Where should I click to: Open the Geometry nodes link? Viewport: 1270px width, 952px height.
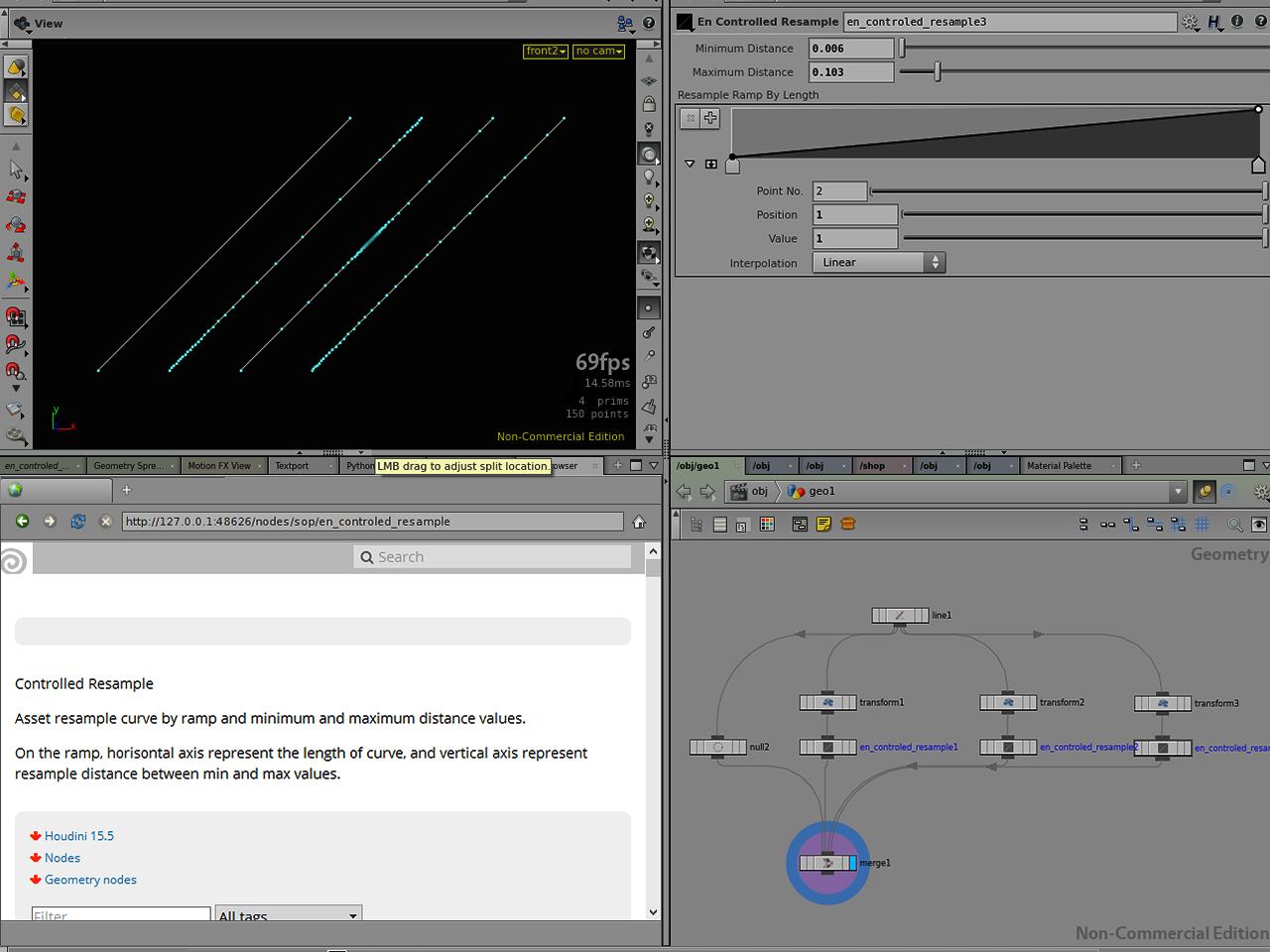pyautogui.click(x=90, y=880)
